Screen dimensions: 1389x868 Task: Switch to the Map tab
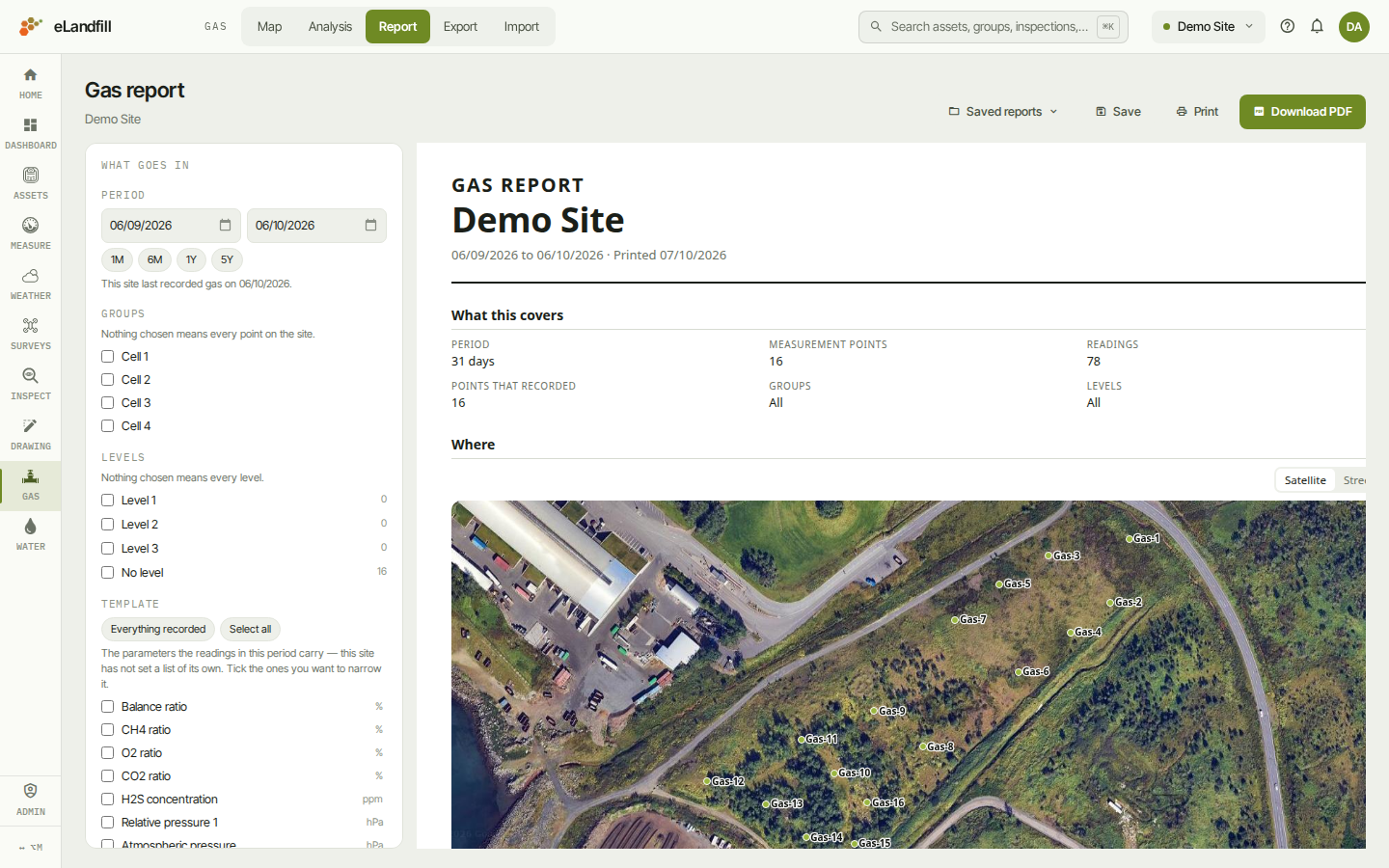pos(269,26)
